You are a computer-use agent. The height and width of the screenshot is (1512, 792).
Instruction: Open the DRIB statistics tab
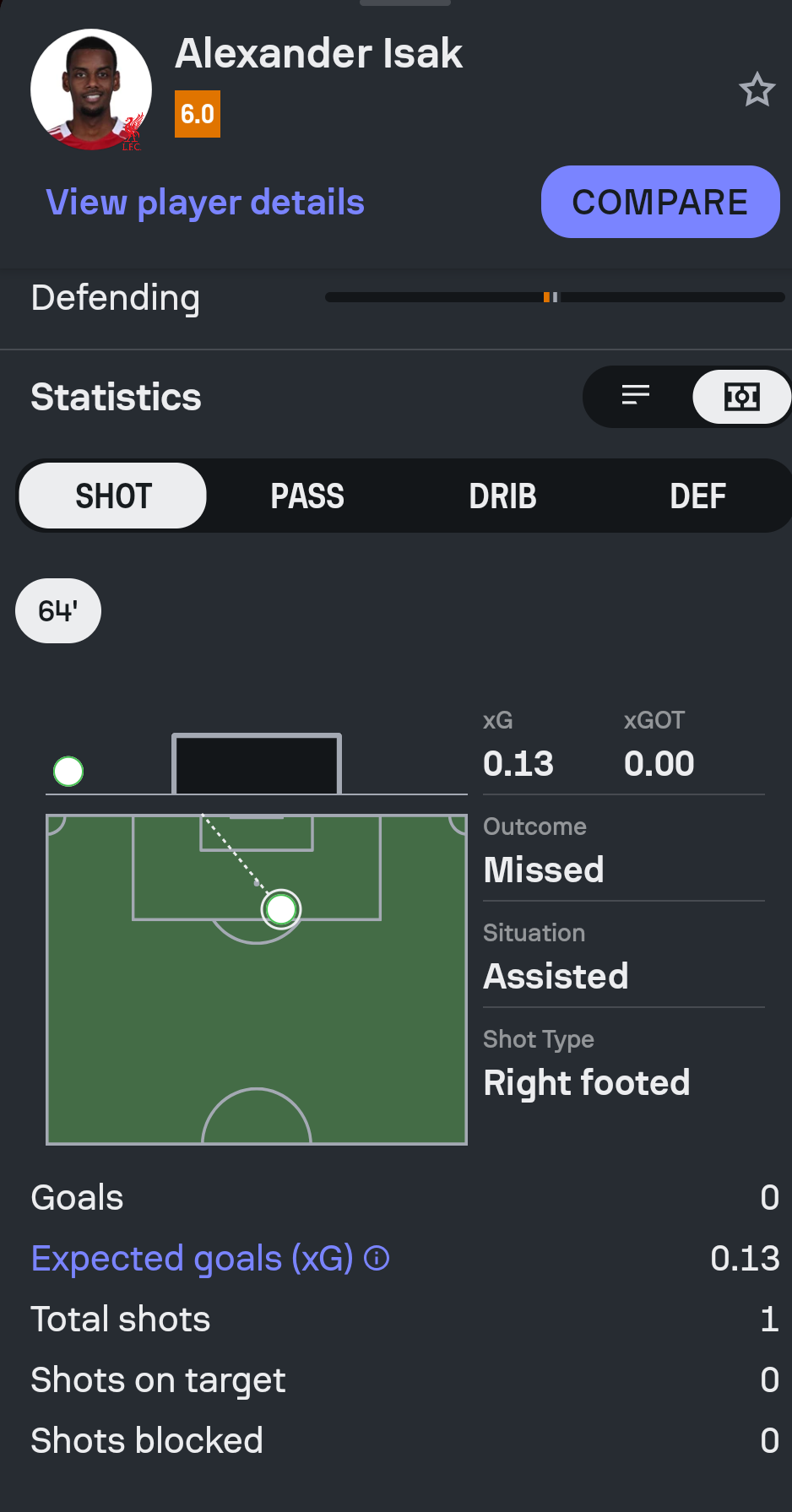point(502,496)
